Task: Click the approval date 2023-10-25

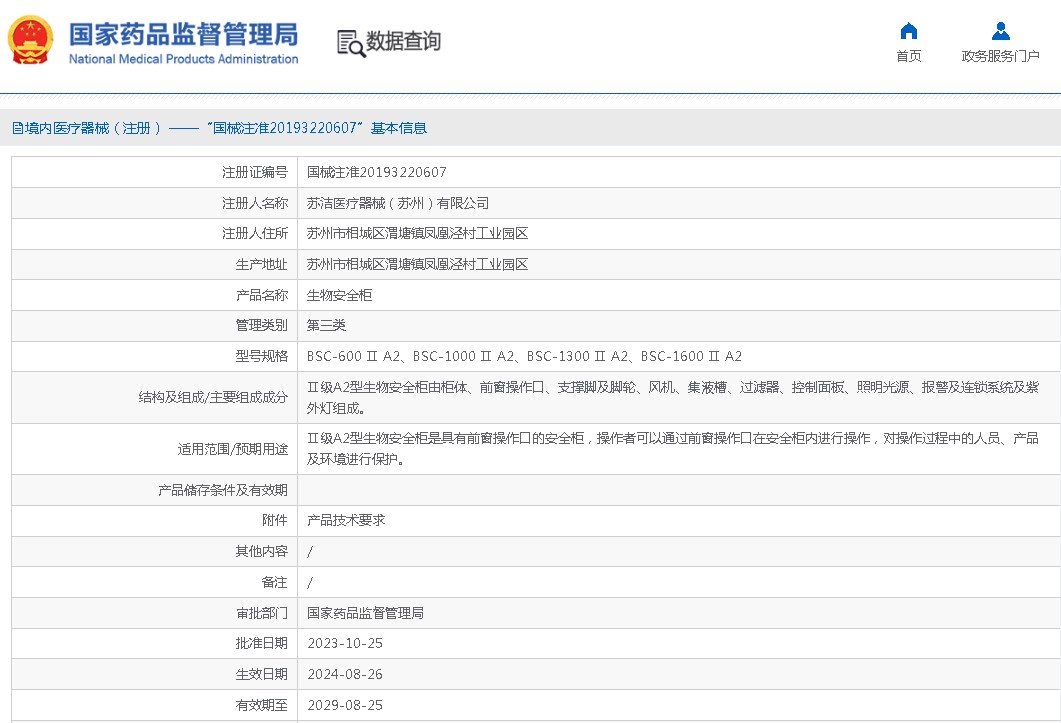Action: tap(345, 643)
